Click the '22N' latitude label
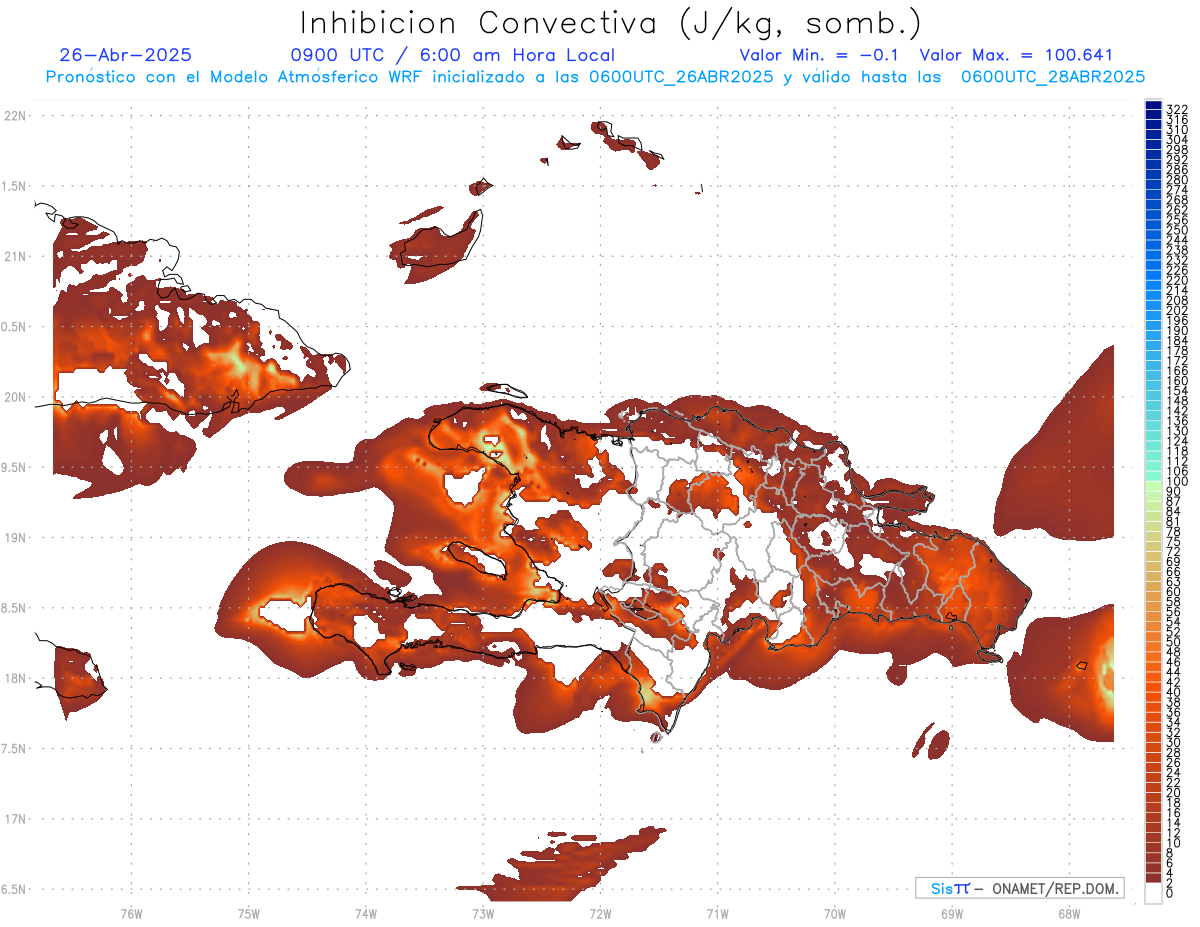This screenshot has width=1200, height=927. 16,116
